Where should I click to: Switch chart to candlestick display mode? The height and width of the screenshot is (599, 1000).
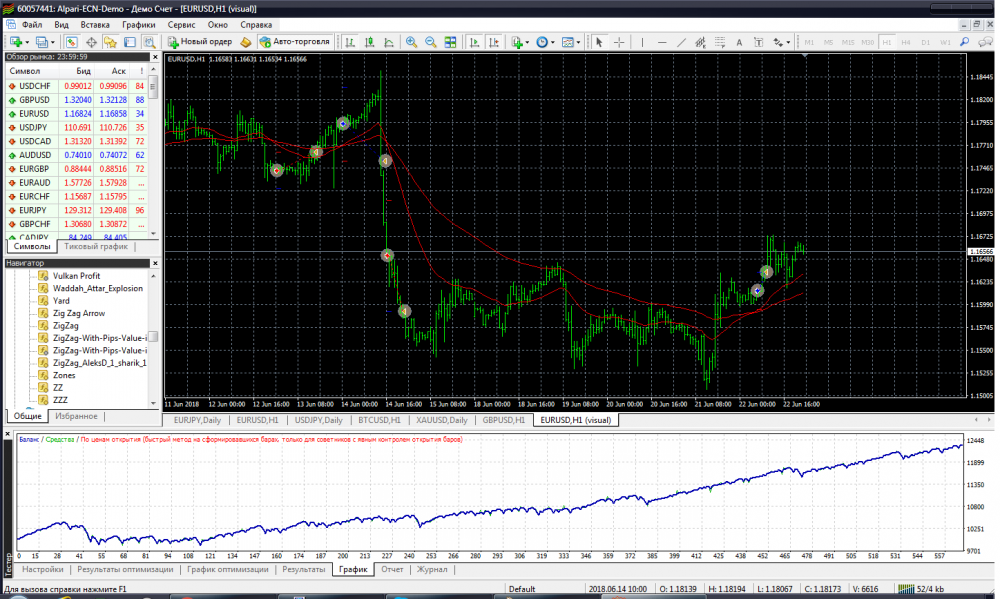tap(369, 42)
